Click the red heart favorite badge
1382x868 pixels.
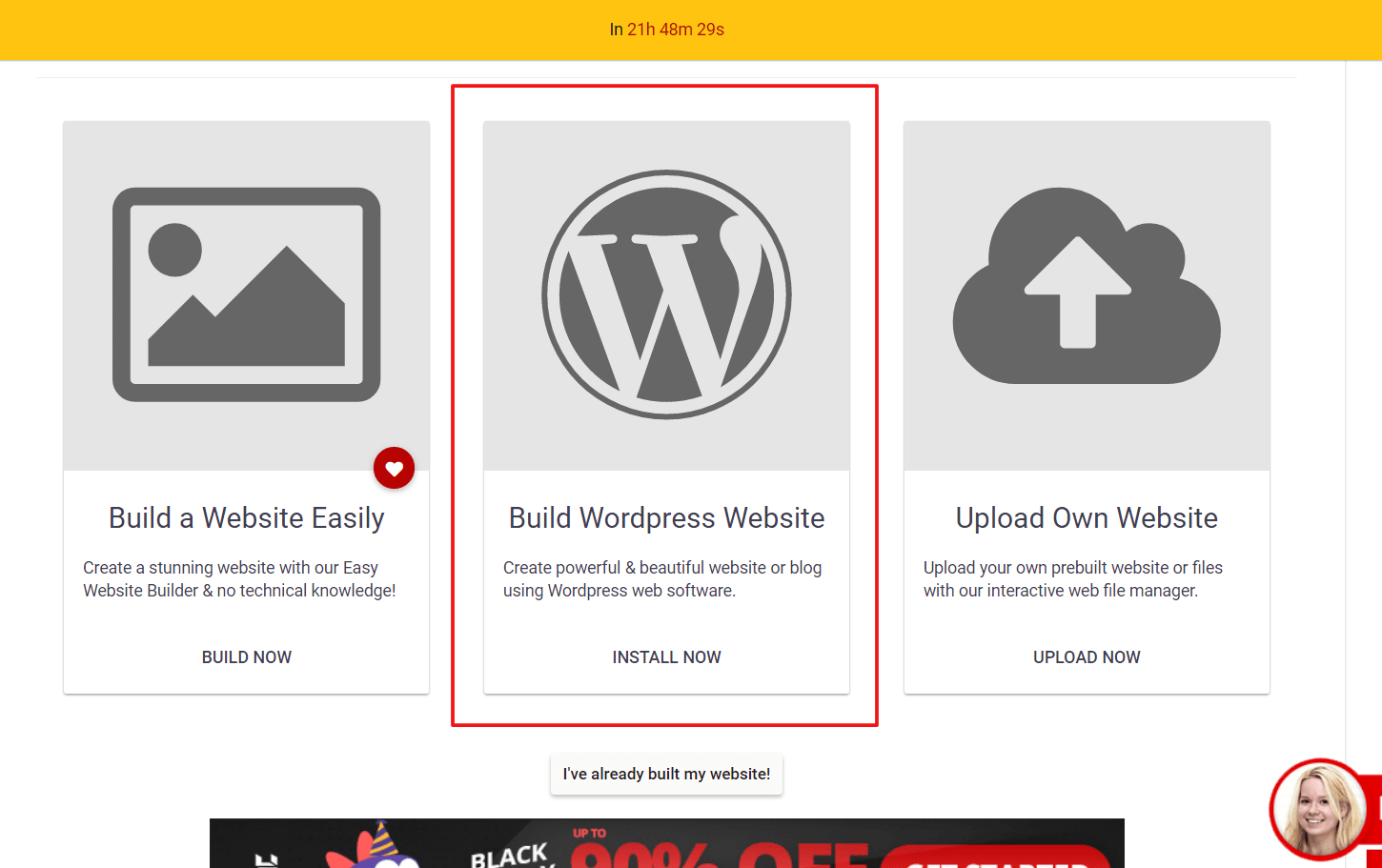coord(394,468)
